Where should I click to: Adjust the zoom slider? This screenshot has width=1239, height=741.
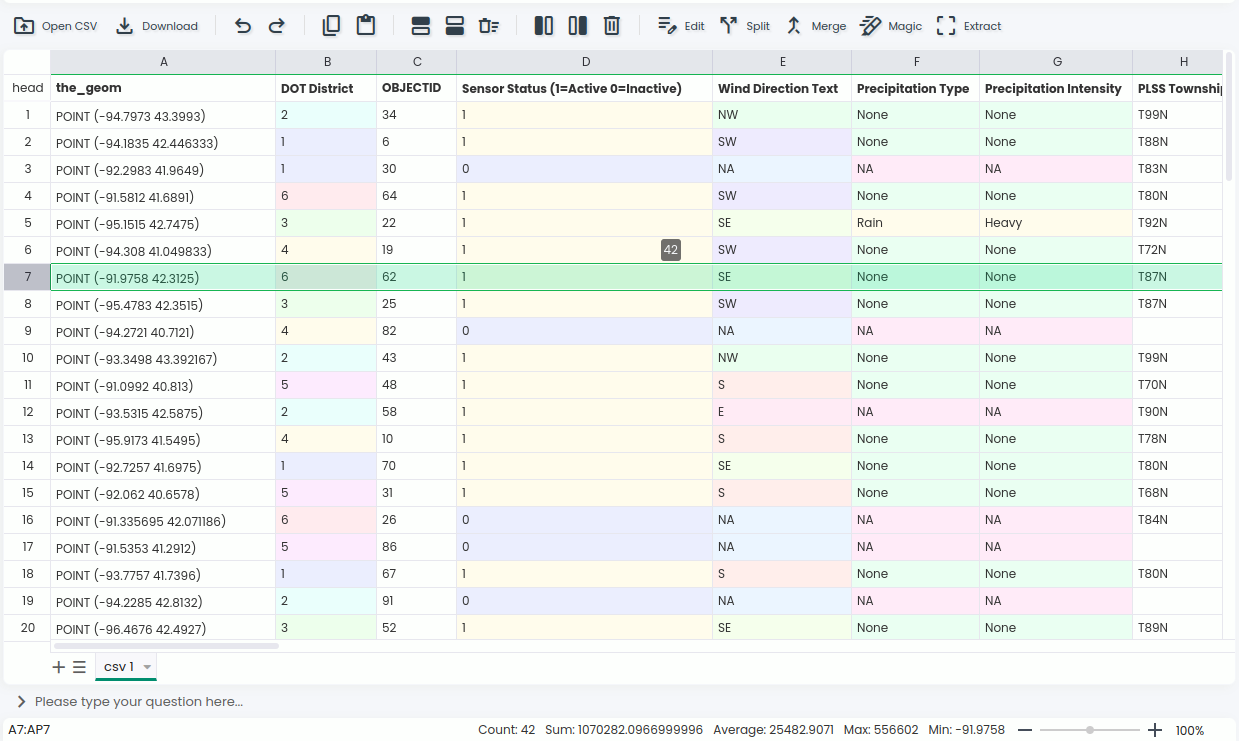pos(1089,730)
